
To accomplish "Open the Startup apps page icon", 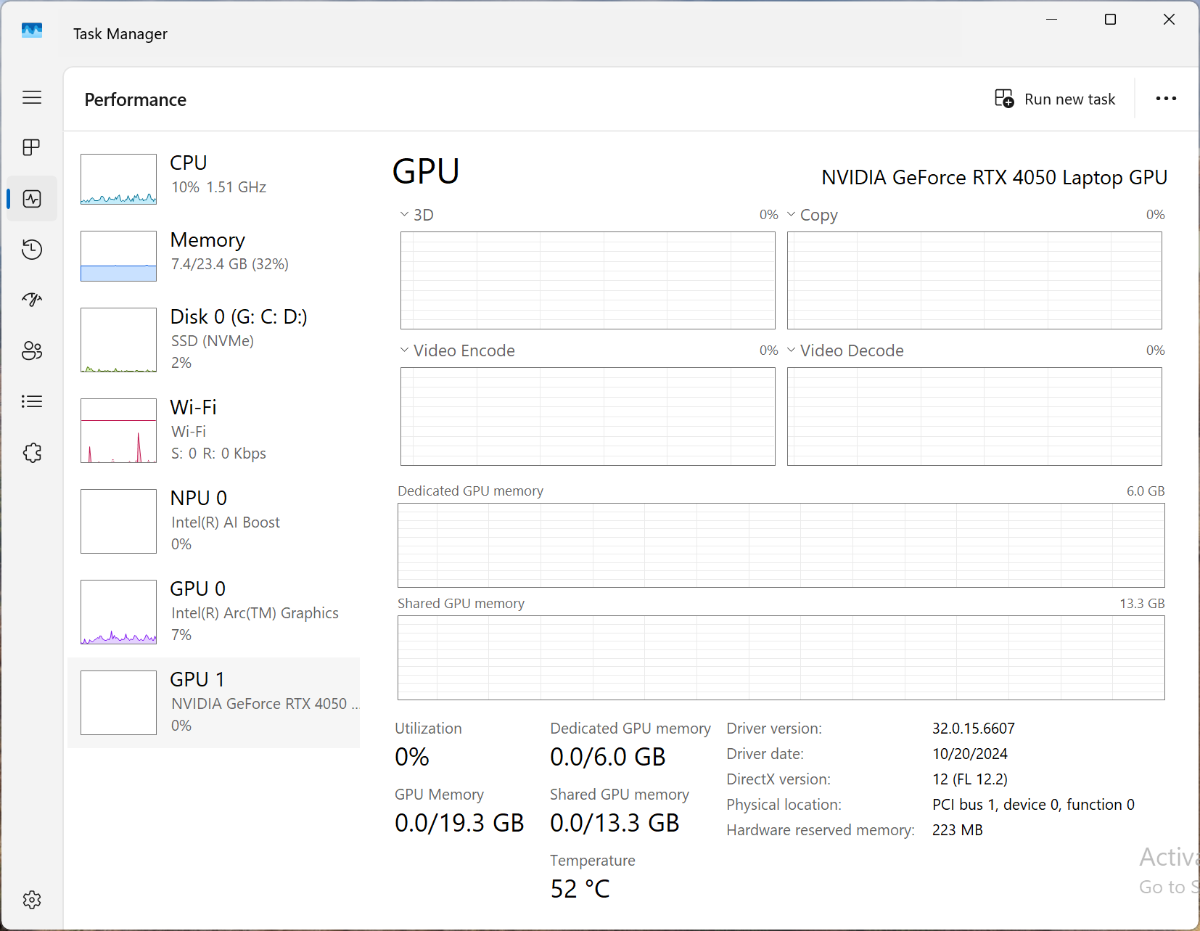I will 32,300.
